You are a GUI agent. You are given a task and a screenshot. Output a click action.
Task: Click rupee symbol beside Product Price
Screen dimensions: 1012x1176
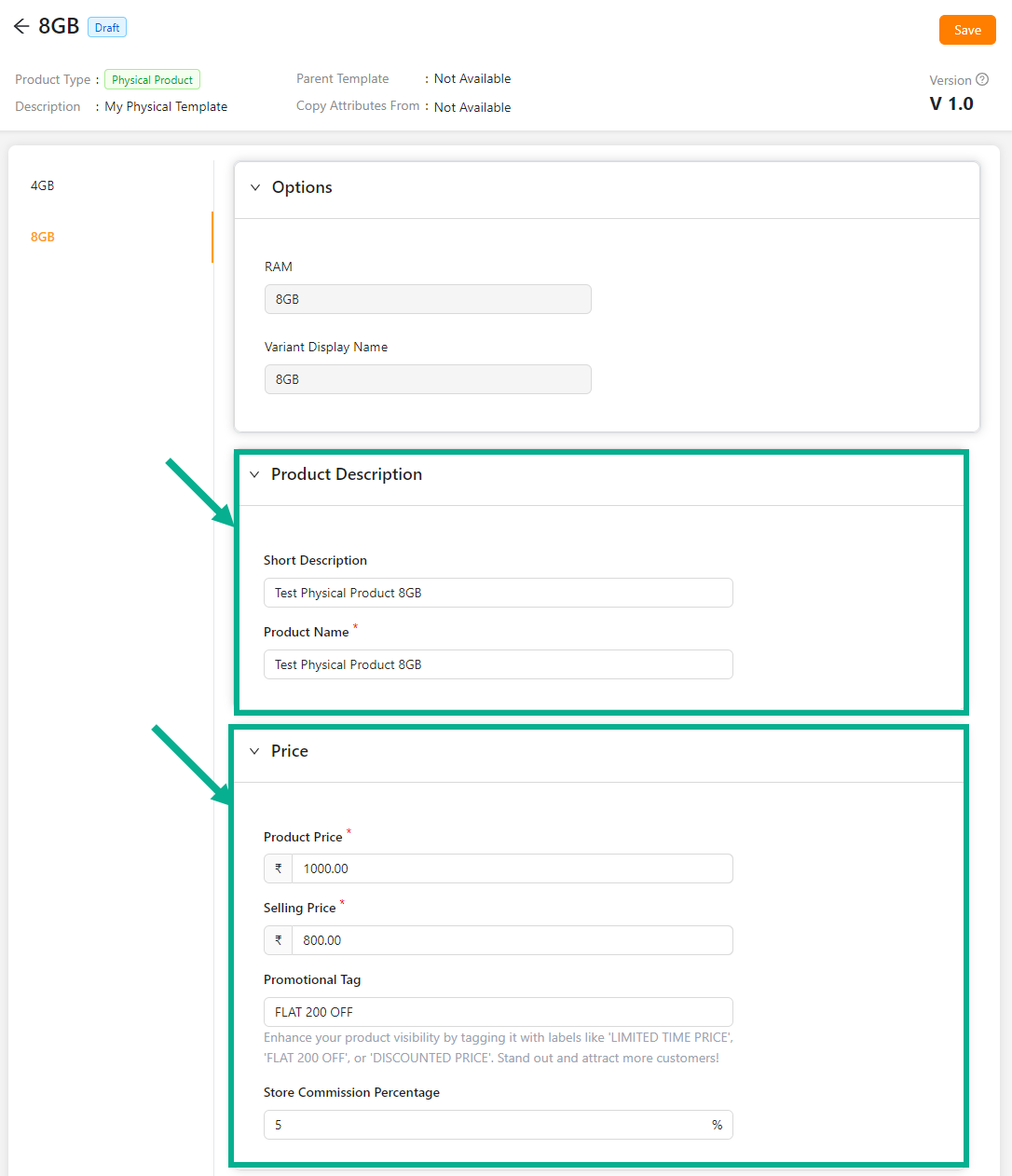pyautogui.click(x=278, y=868)
